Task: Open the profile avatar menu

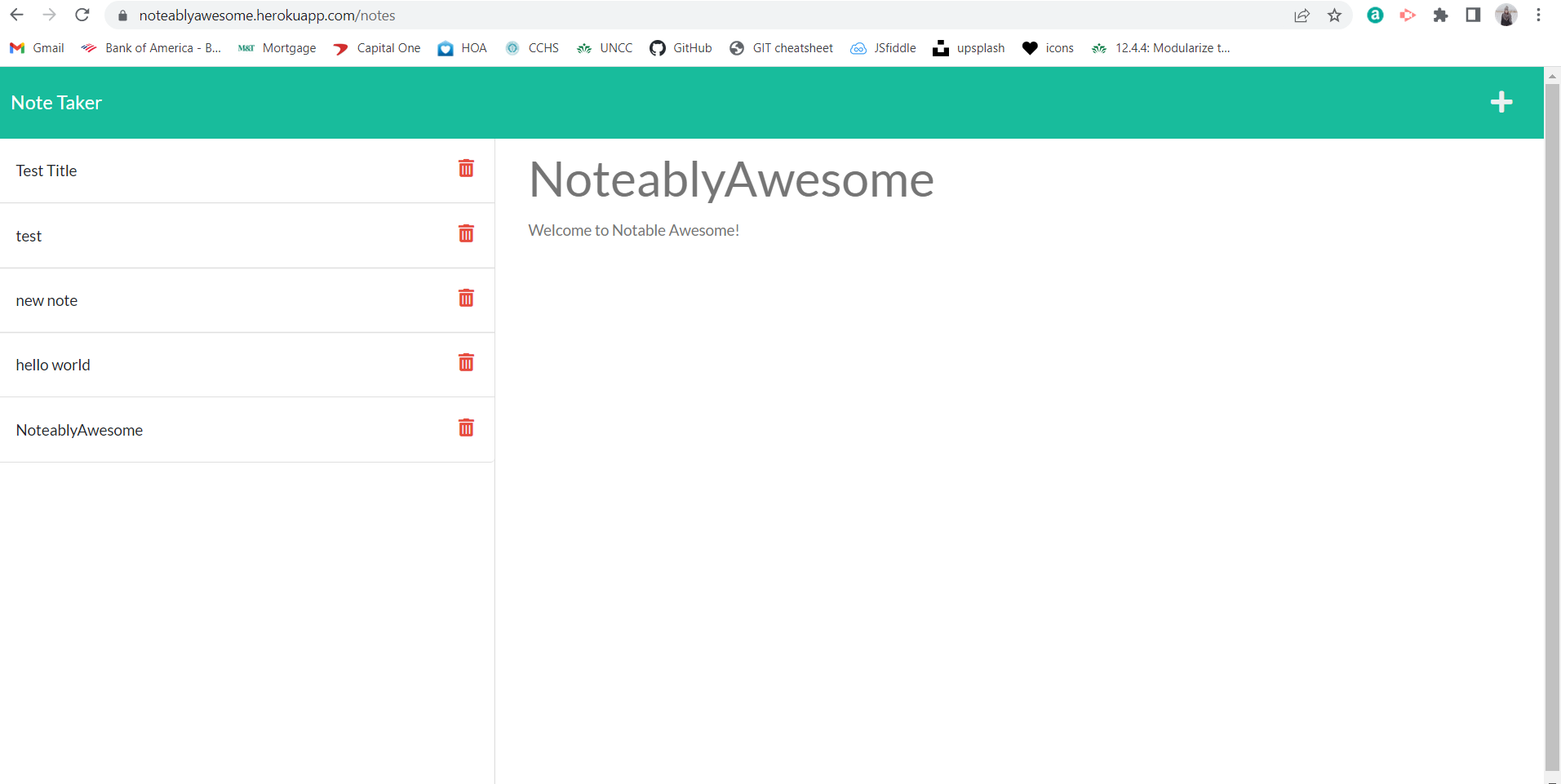Action: [x=1506, y=15]
